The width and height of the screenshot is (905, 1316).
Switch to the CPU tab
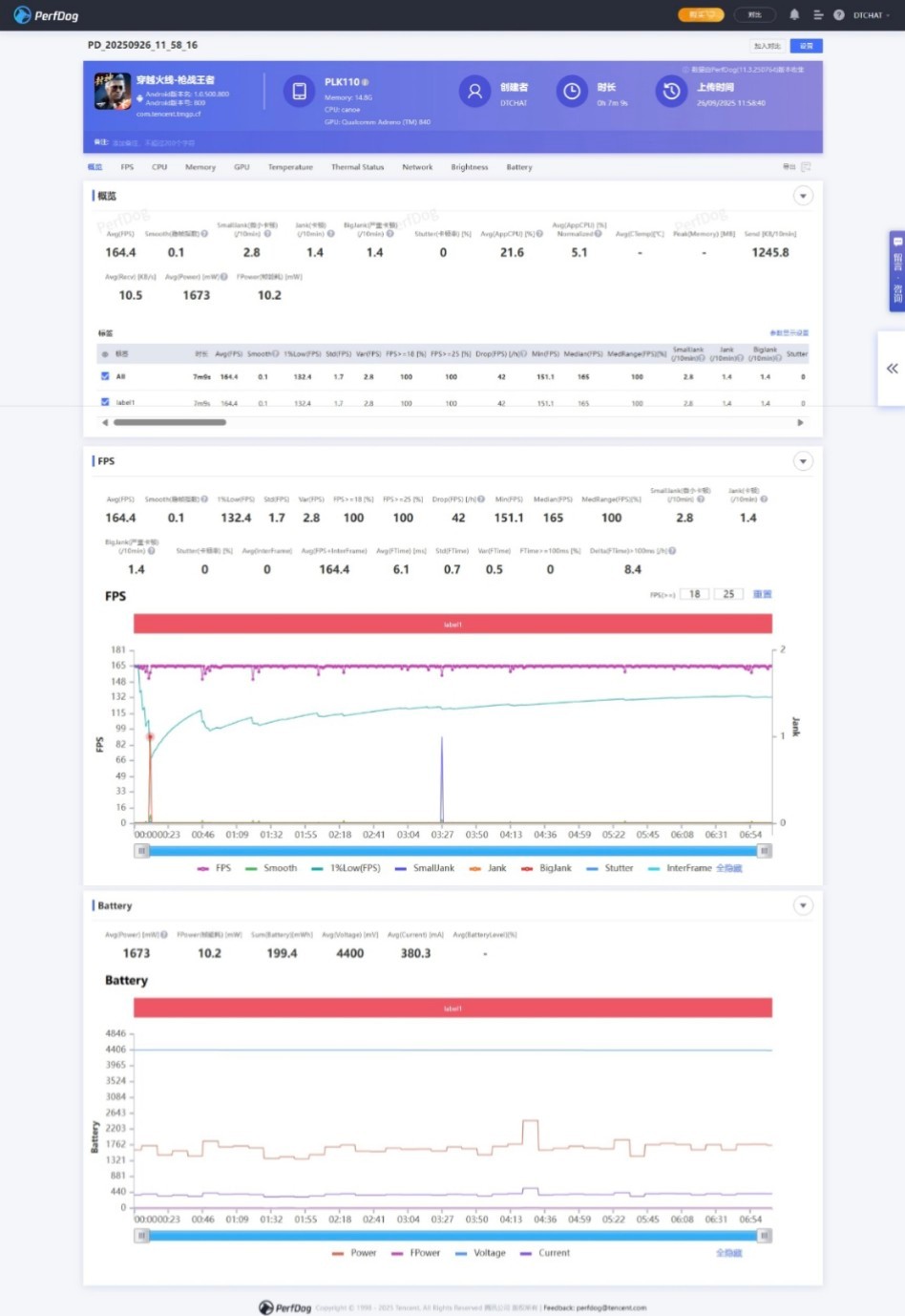pyautogui.click(x=159, y=167)
